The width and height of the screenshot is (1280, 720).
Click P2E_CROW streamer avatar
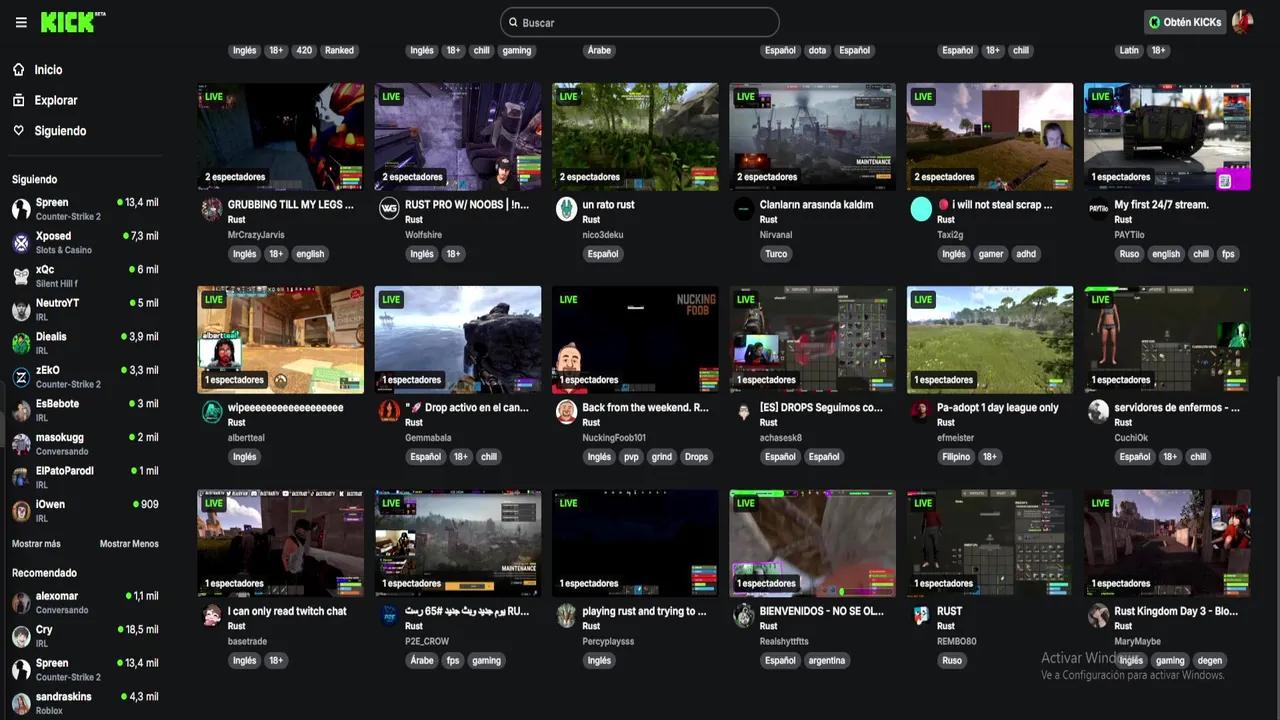389,615
